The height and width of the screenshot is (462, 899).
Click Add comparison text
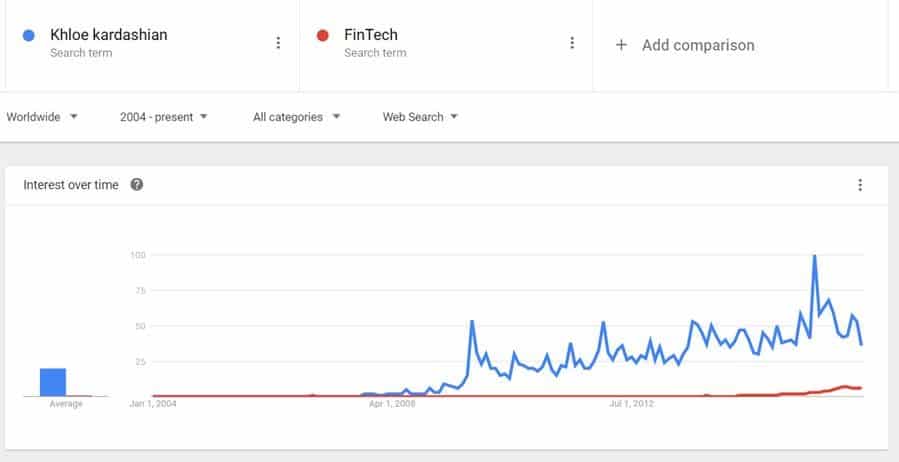(x=698, y=45)
